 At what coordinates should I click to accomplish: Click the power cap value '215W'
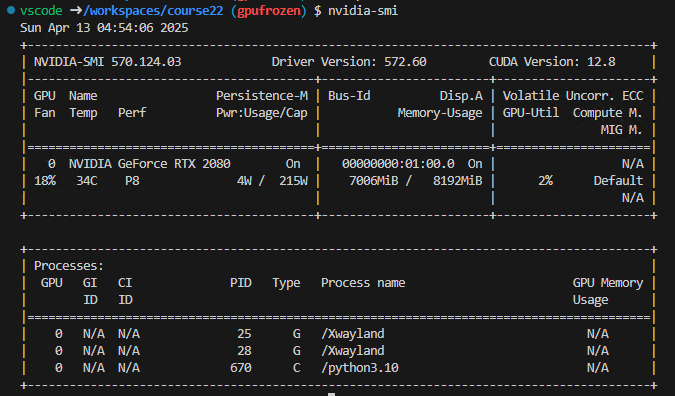293,181
